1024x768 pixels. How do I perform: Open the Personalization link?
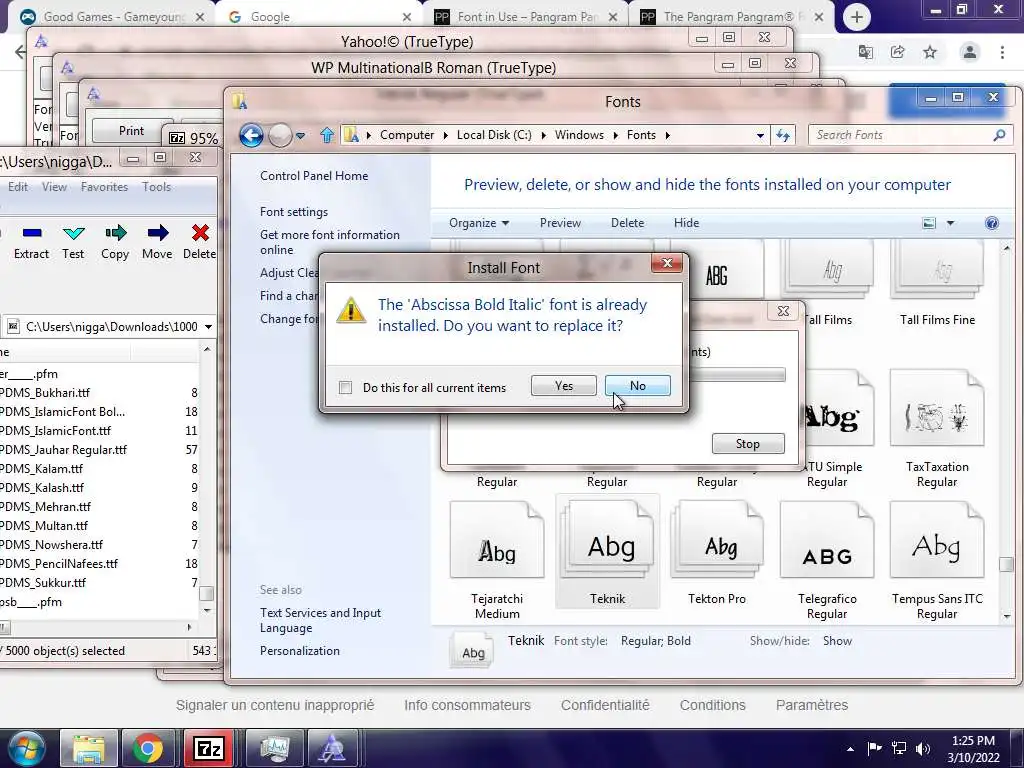[x=300, y=650]
